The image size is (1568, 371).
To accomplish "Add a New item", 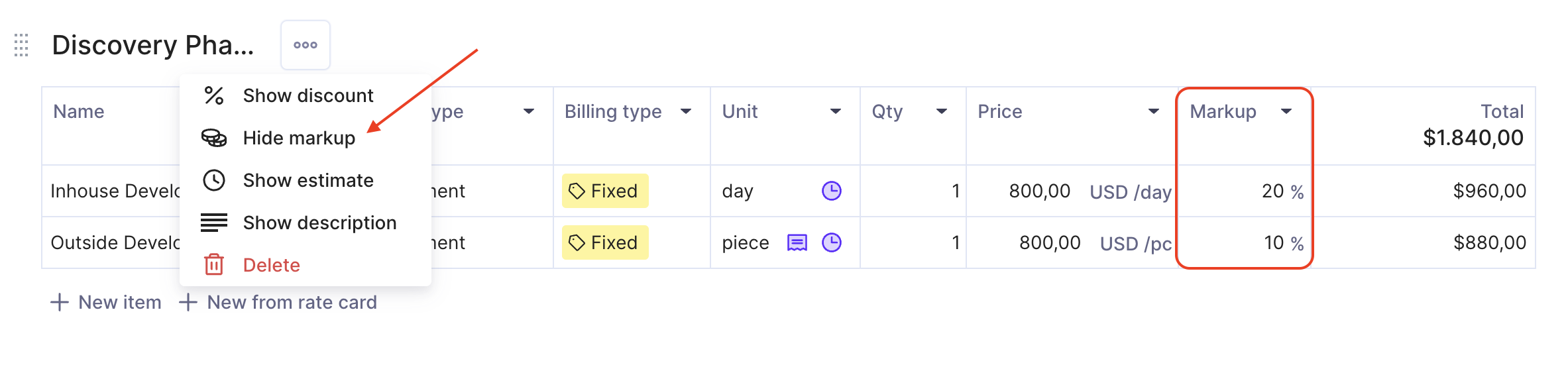I will point(106,302).
